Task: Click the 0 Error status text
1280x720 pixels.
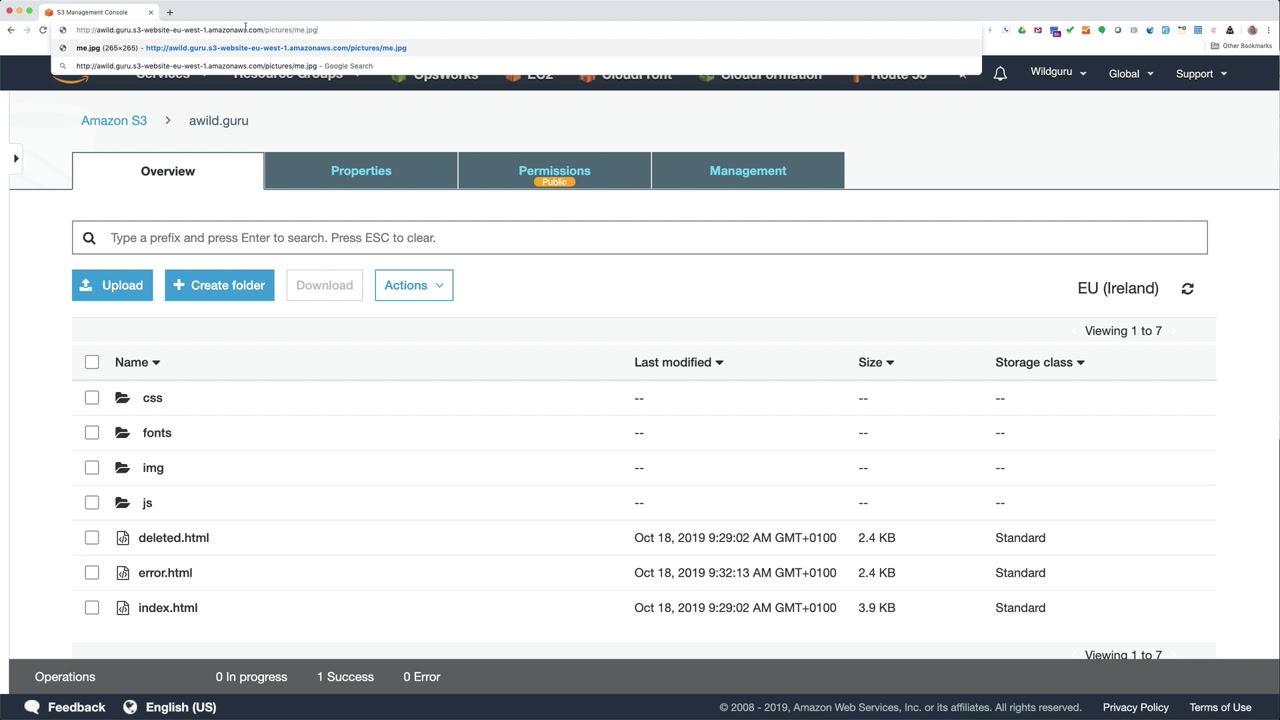Action: [x=422, y=677]
